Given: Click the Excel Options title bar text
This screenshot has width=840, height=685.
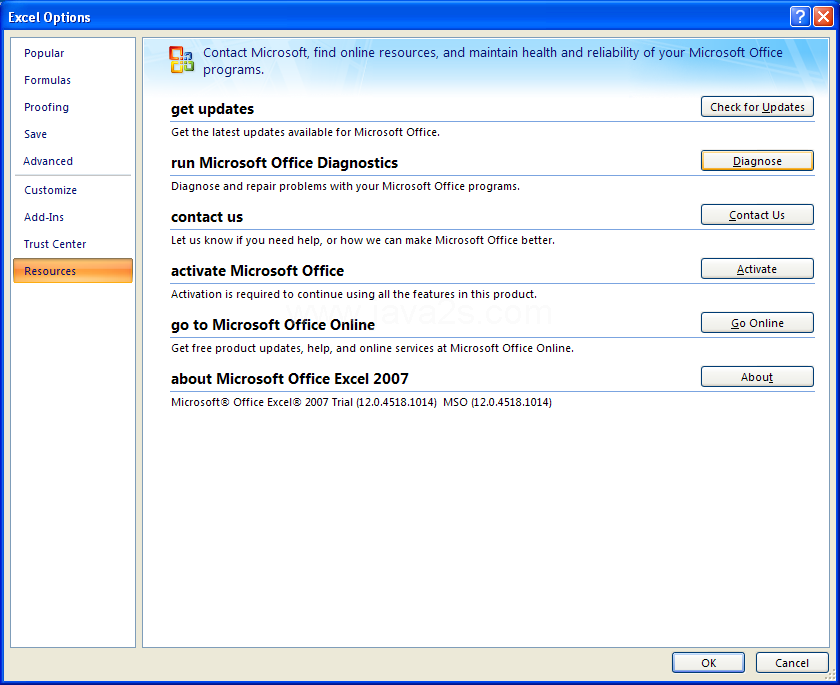Looking at the screenshot, I should tap(49, 18).
